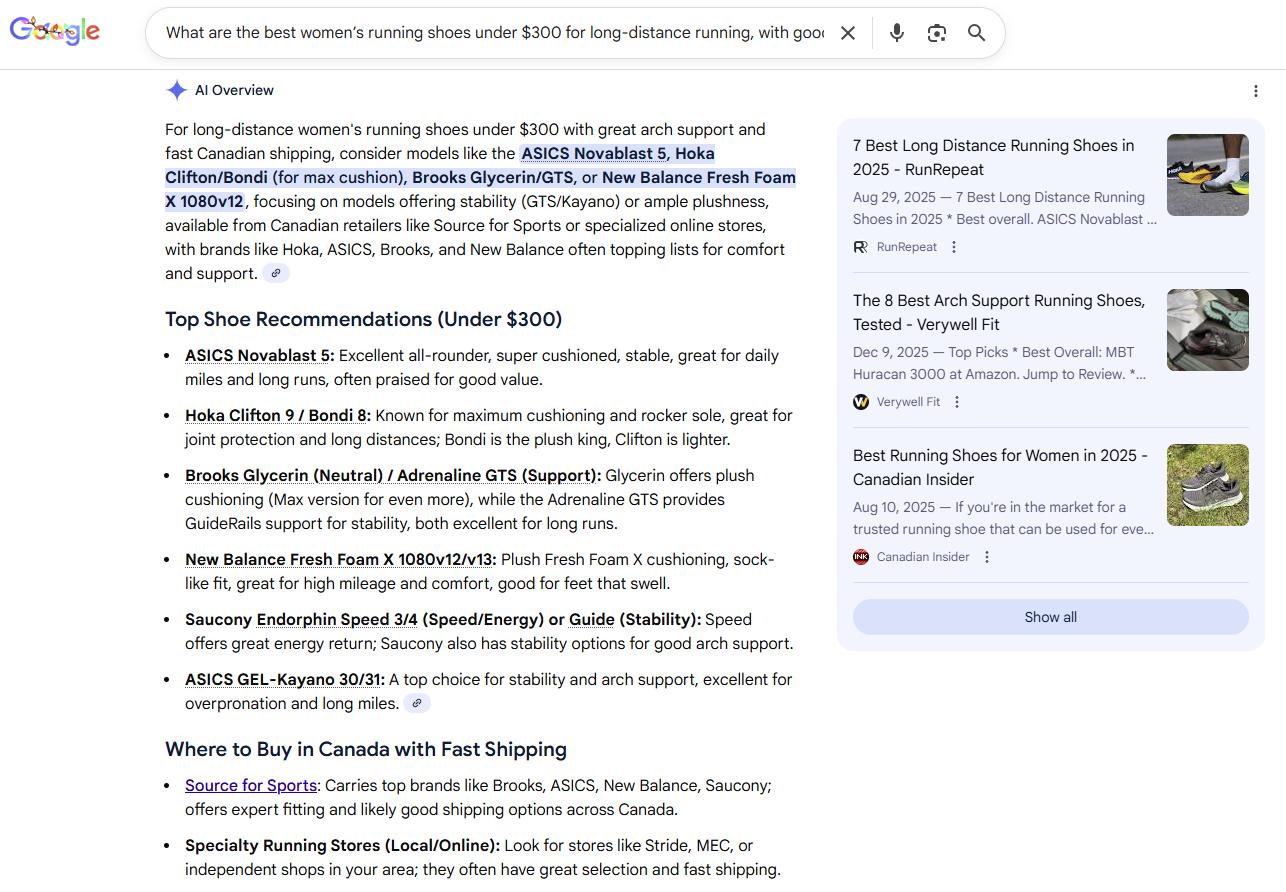1286x892 pixels.
Task: Submit search with the magnifying glass icon
Action: click(977, 33)
